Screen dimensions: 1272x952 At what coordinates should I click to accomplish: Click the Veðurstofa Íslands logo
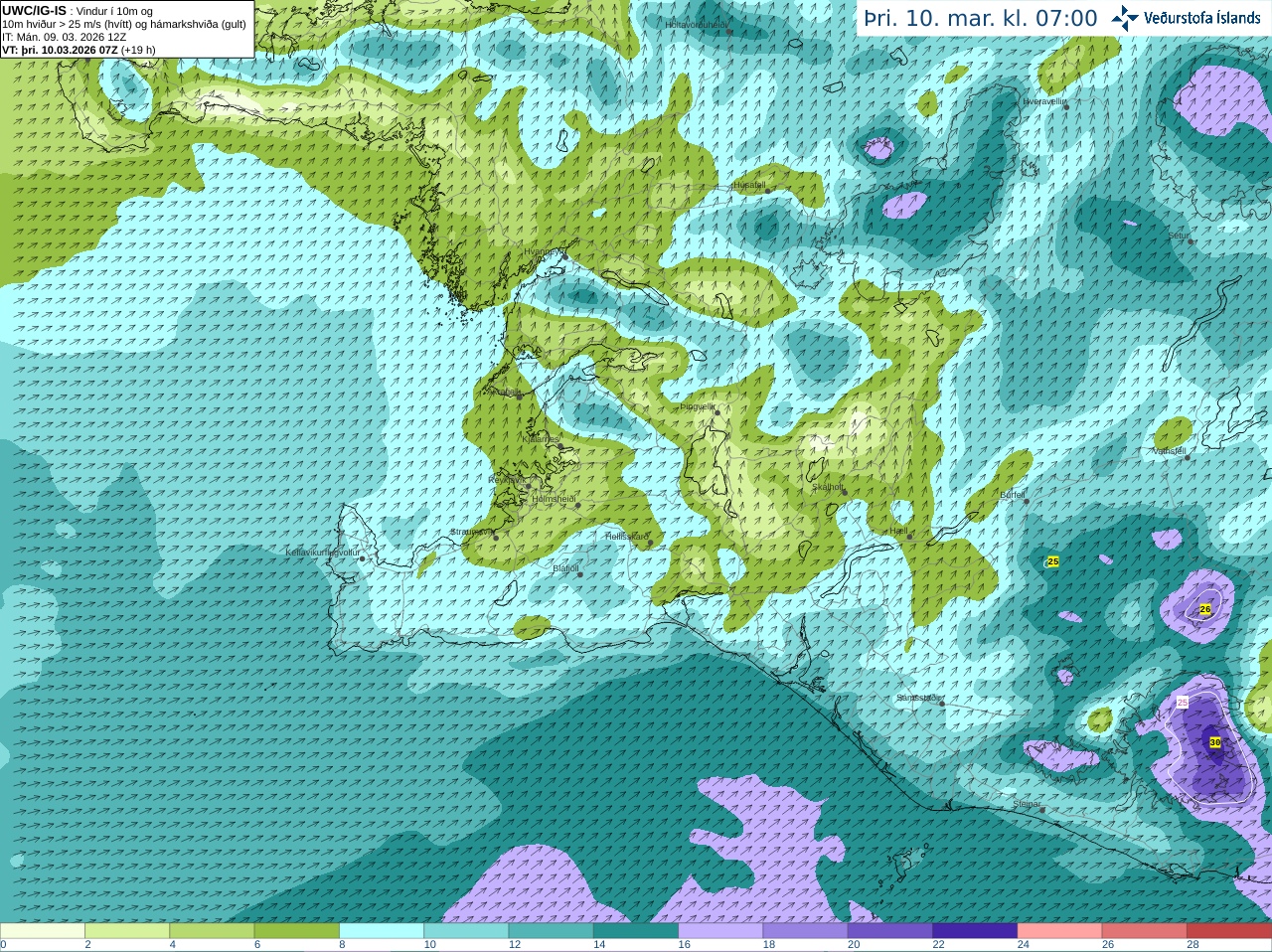click(1186, 17)
